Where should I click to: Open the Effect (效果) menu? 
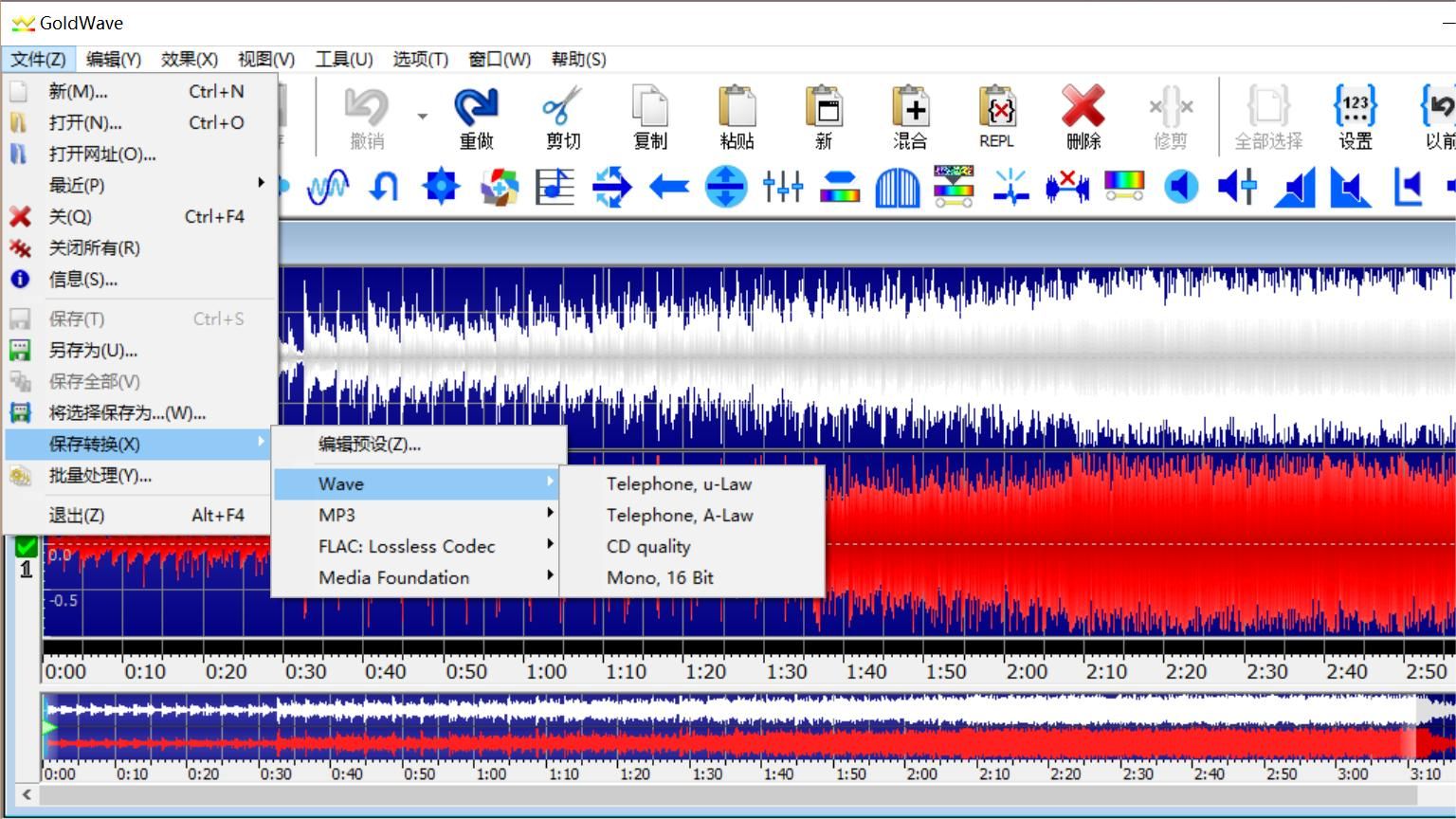(190, 59)
